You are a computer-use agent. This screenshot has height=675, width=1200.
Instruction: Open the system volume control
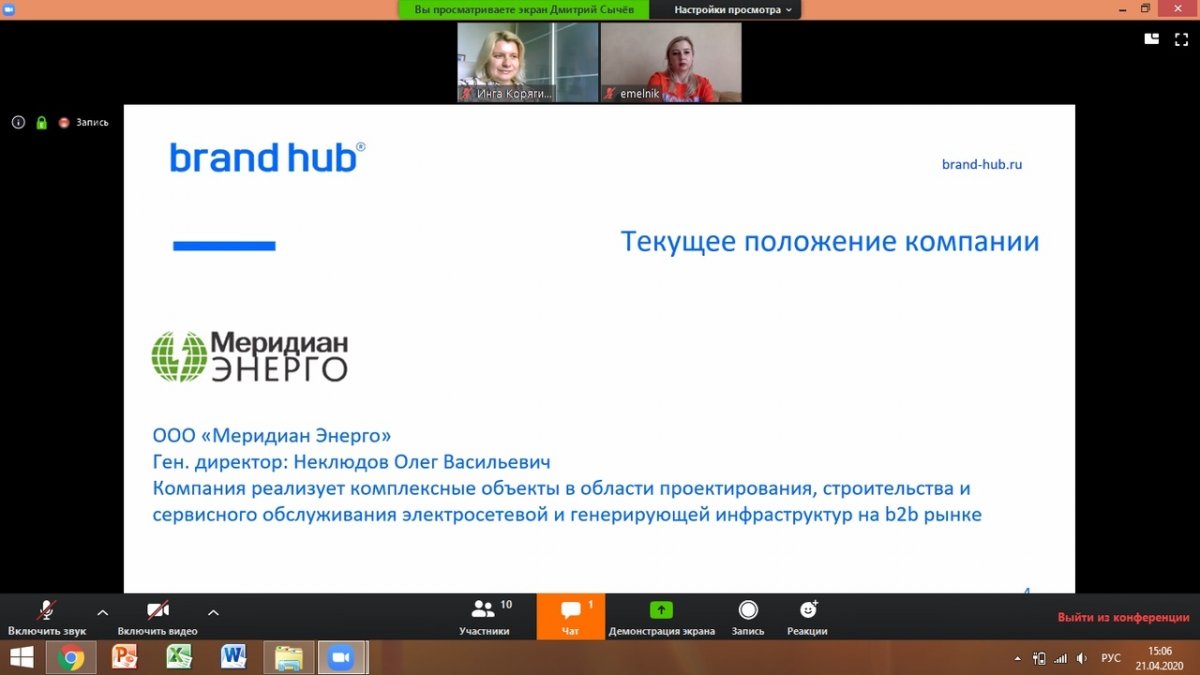[1081, 657]
